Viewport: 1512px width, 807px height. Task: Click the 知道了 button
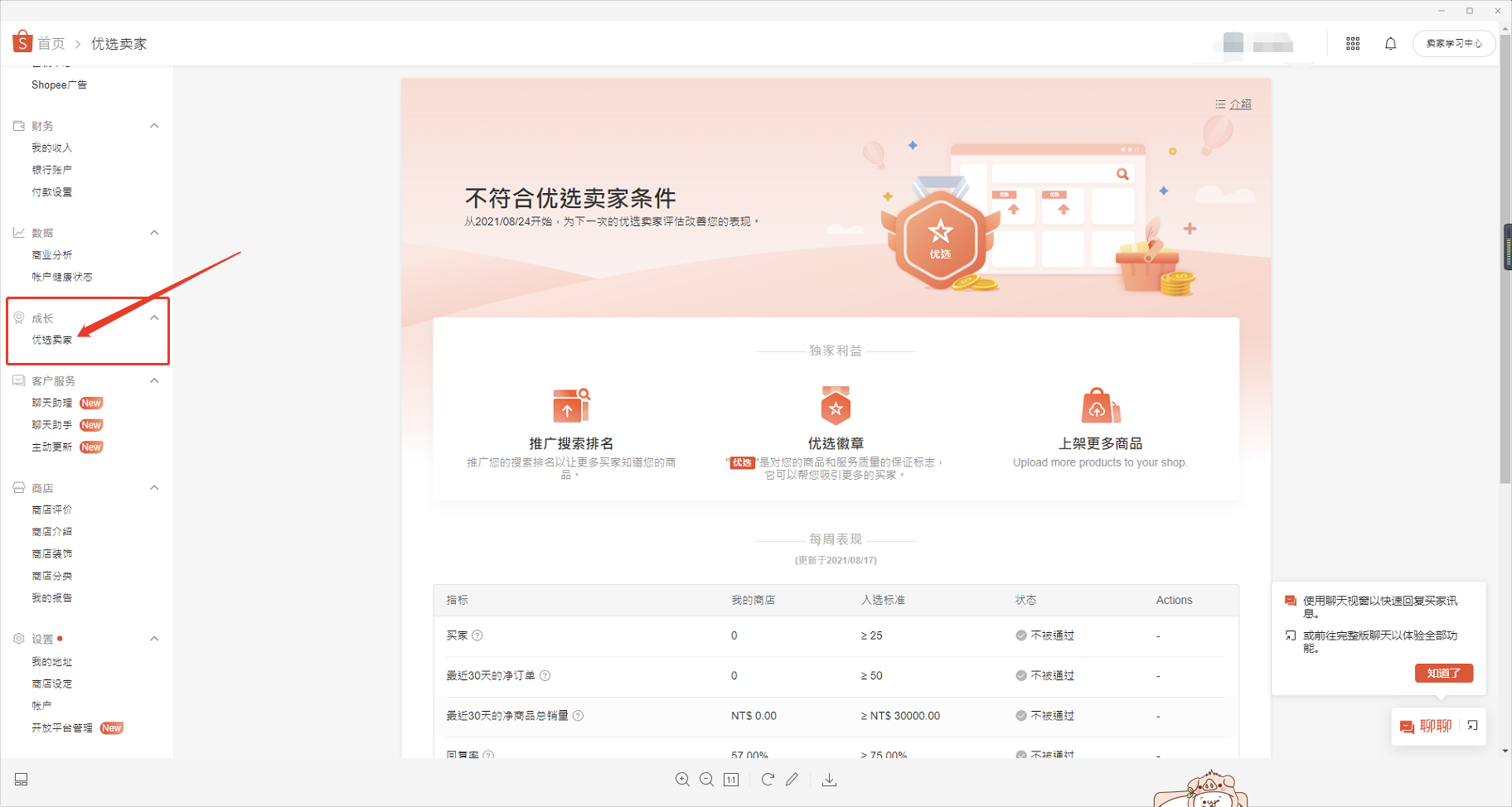[1444, 673]
